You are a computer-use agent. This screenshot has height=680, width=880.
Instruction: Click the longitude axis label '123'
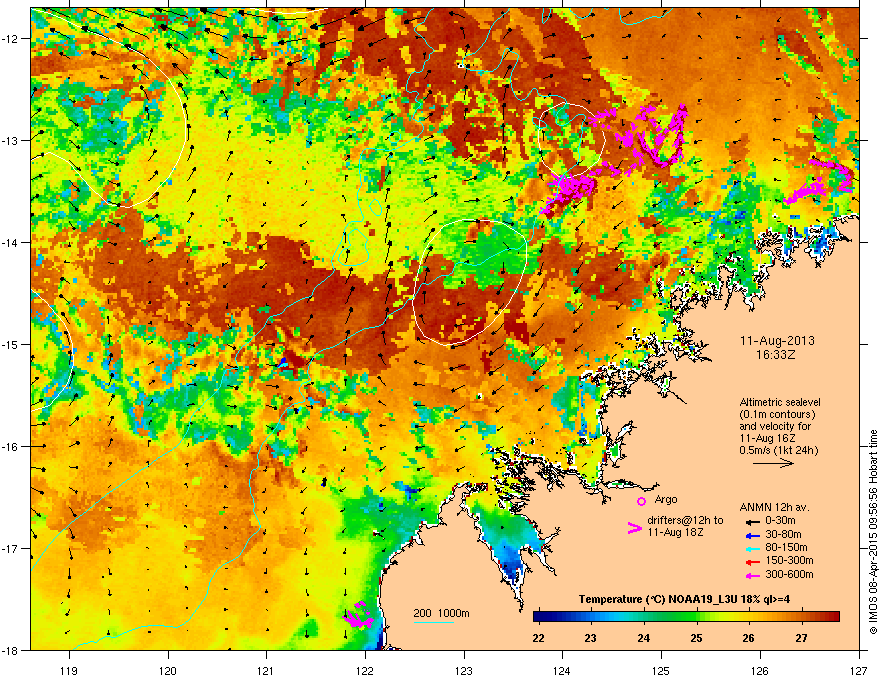[464, 671]
